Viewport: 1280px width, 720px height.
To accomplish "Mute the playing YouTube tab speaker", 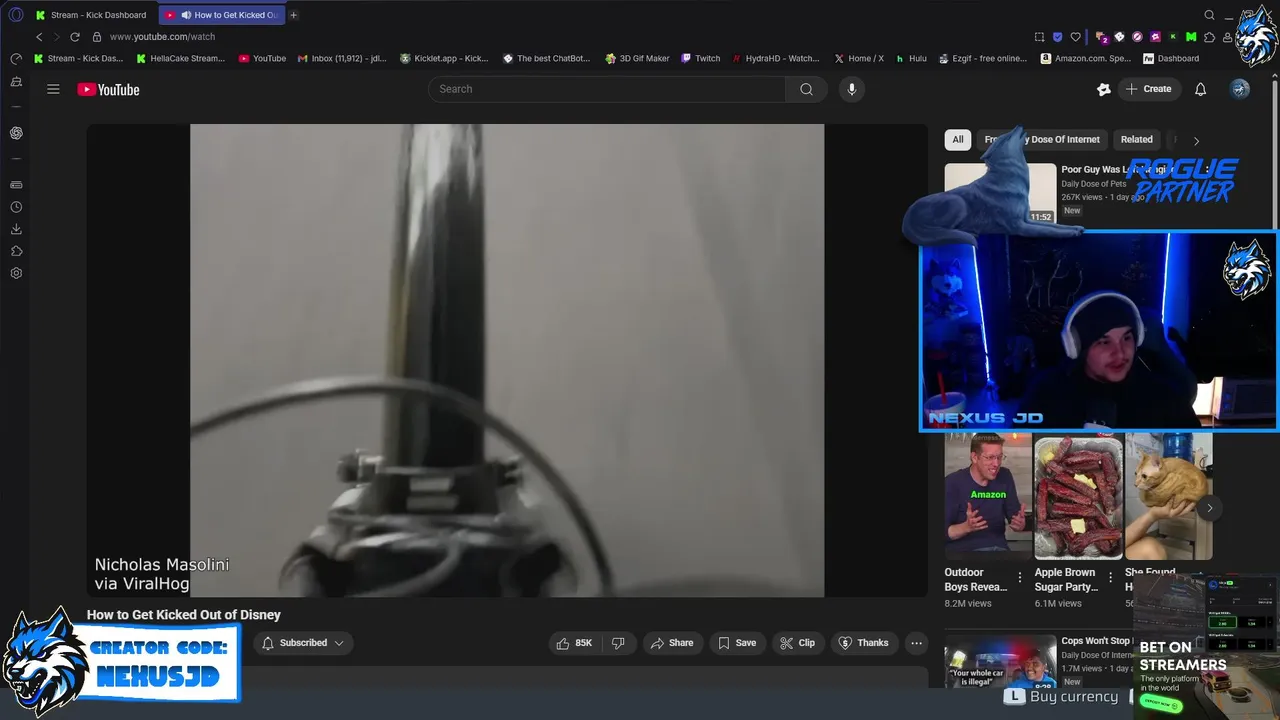I will click(186, 15).
